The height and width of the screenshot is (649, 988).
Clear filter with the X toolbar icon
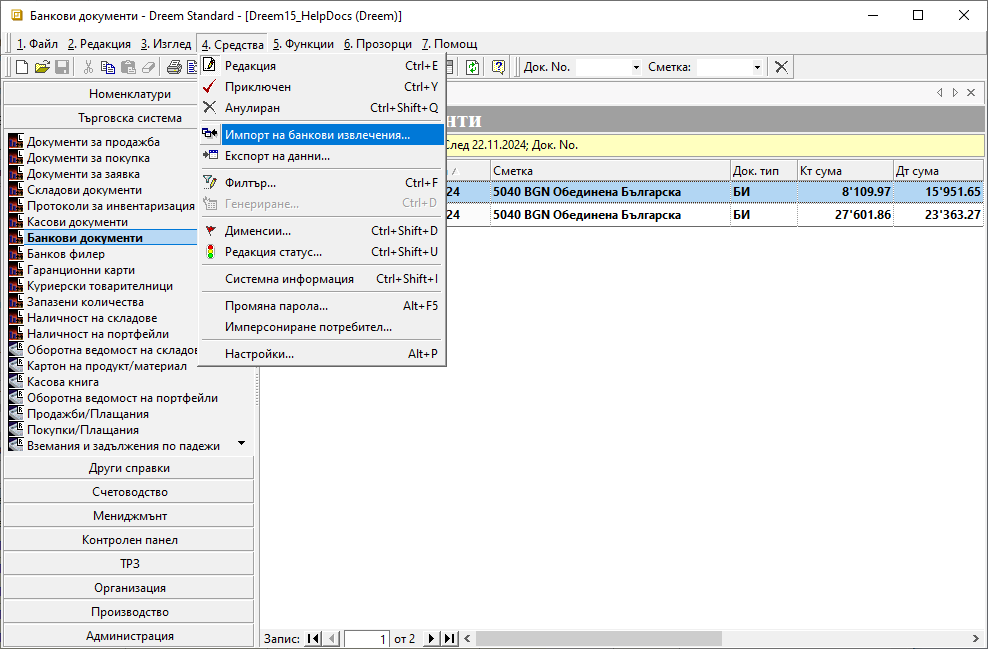[x=781, y=67]
